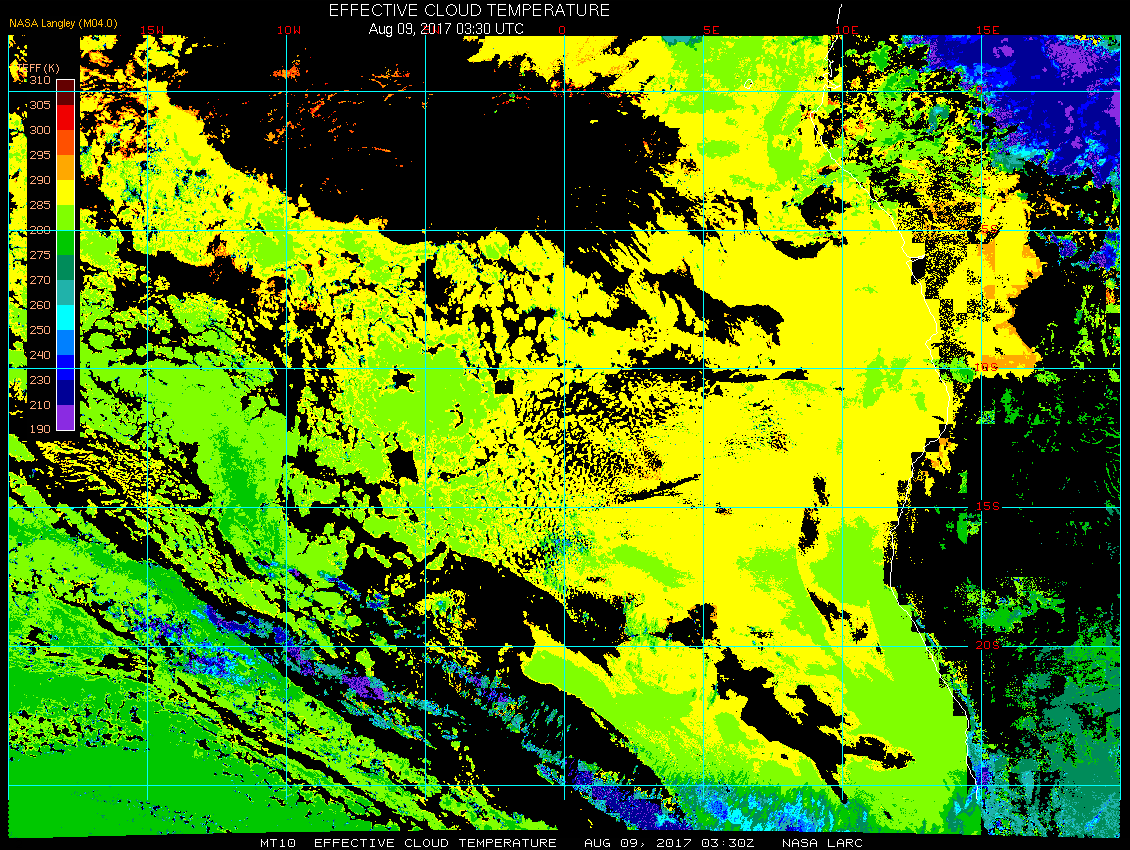Click the light blue 240–250 K swatch
1130x850 pixels.
(66, 342)
